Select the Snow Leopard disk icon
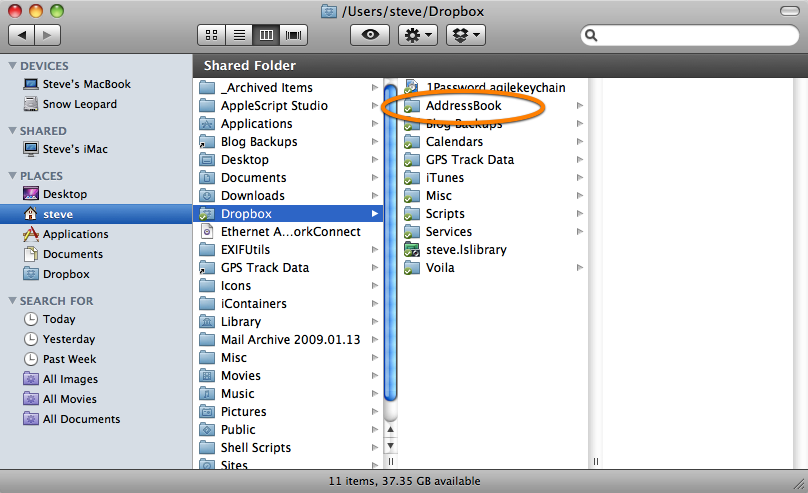Image resolution: width=808 pixels, height=493 pixels. tap(31, 104)
